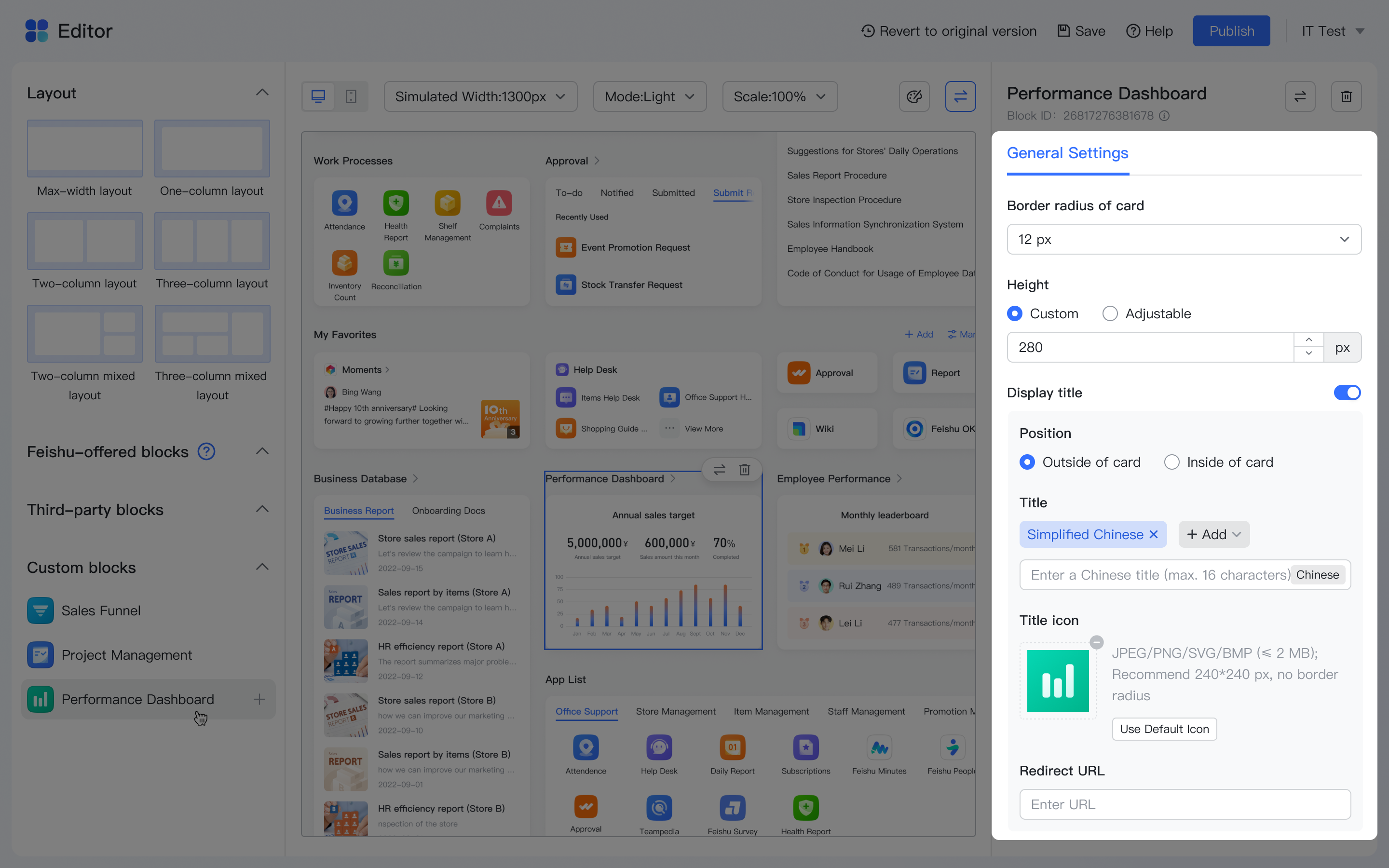Select the Adjustable height option

point(1110,314)
